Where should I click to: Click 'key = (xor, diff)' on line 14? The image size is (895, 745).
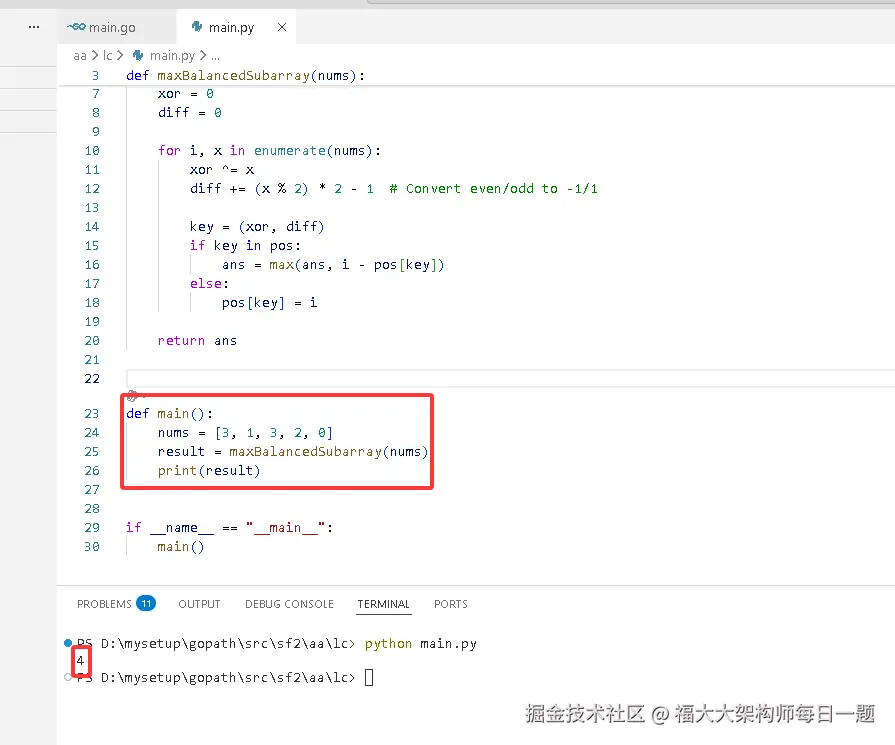tap(257, 227)
